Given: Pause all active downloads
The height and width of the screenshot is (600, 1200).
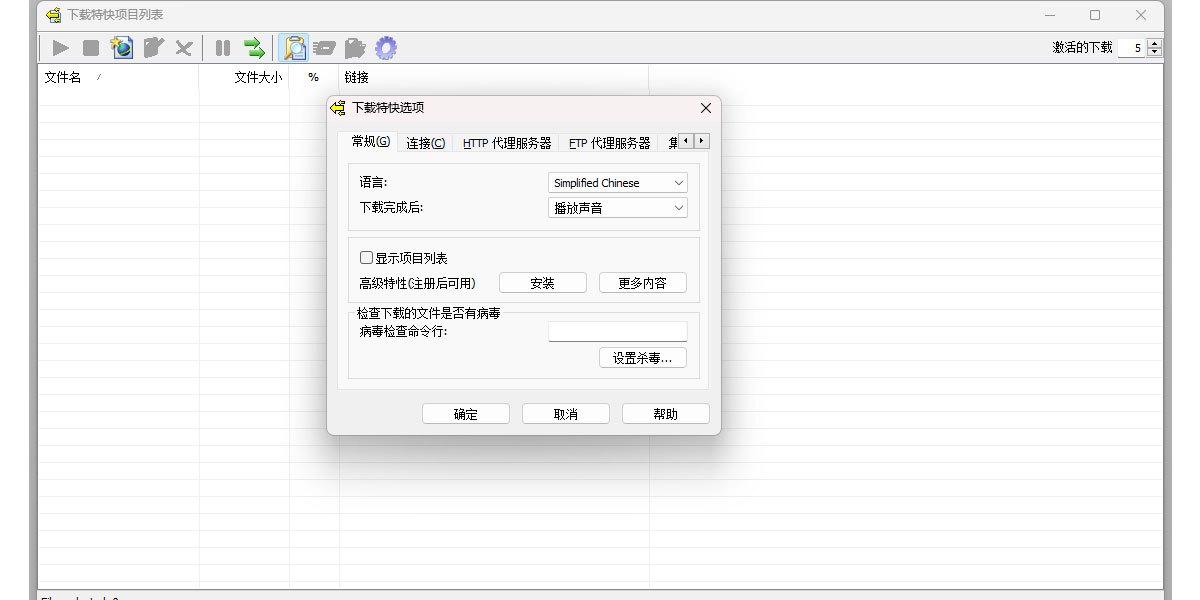Looking at the screenshot, I should [221, 47].
